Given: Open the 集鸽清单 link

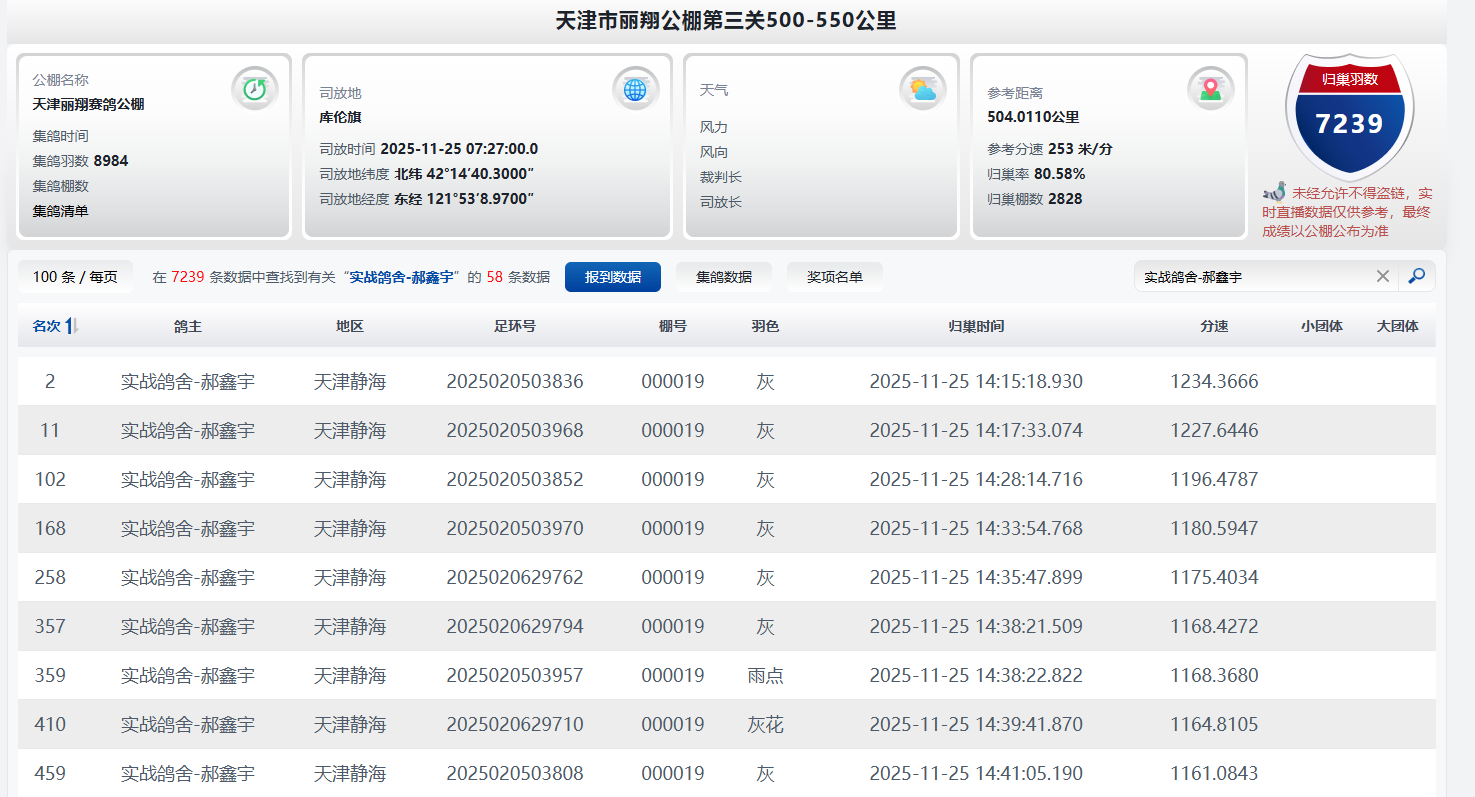Looking at the screenshot, I should pyautogui.click(x=60, y=211).
